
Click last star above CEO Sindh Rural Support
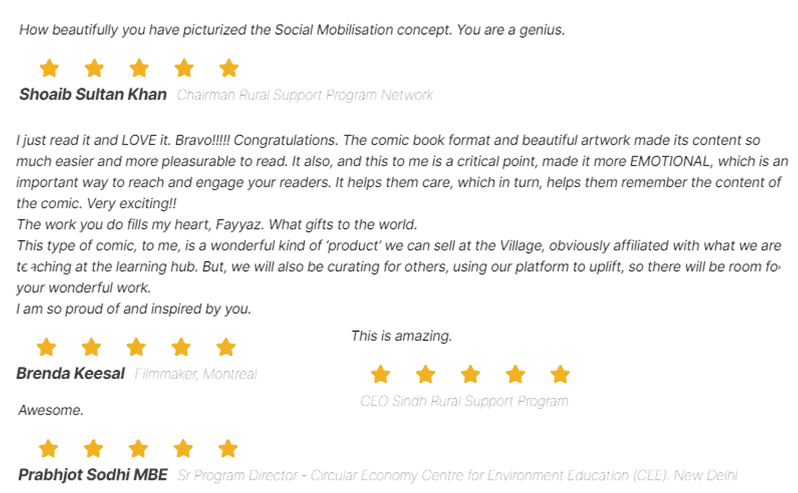560,374
